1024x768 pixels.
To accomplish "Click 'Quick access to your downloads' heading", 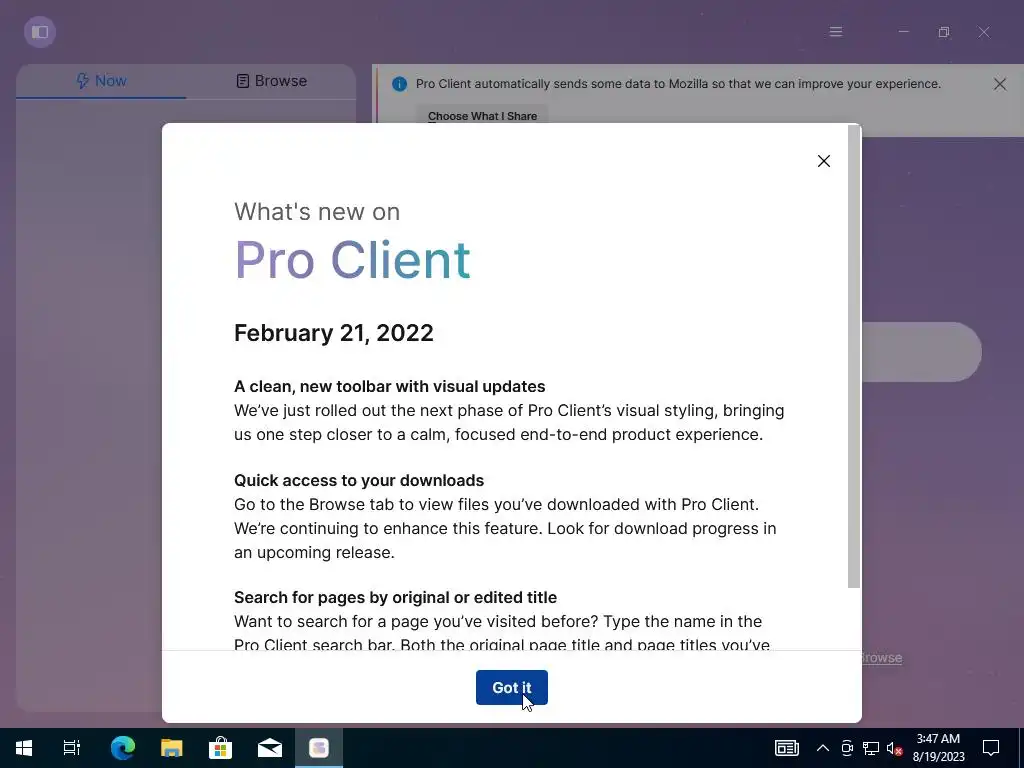I will point(359,481).
